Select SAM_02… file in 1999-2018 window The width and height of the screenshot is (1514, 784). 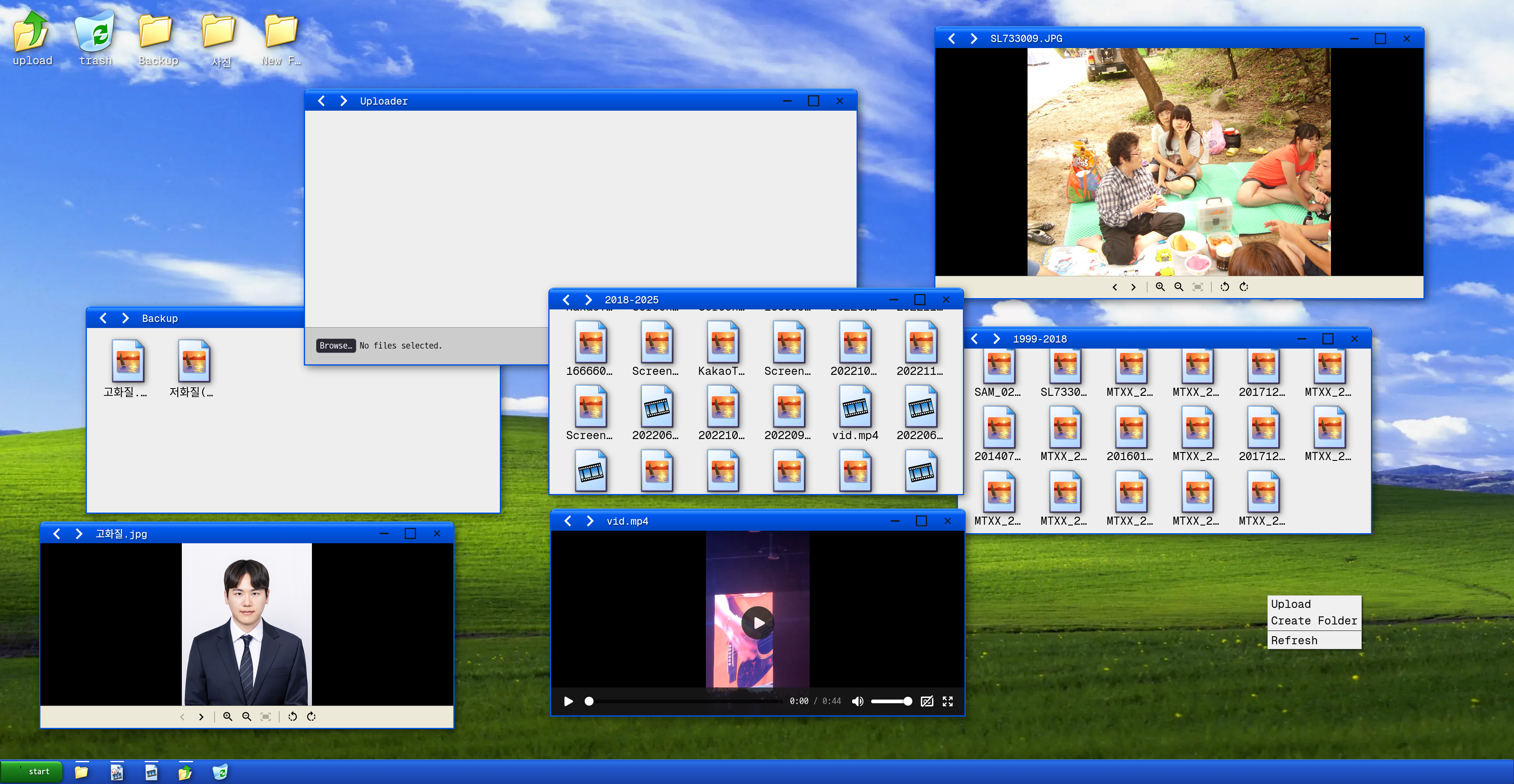pos(998,373)
